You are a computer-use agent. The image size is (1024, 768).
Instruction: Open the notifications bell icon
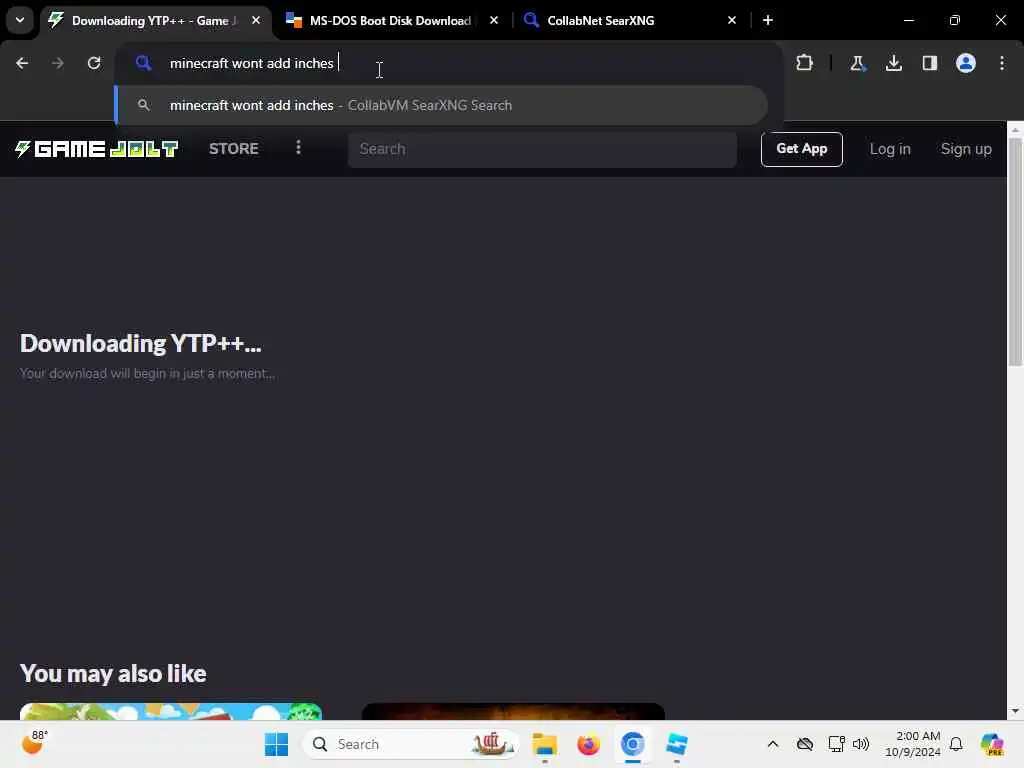pyautogui.click(x=956, y=744)
